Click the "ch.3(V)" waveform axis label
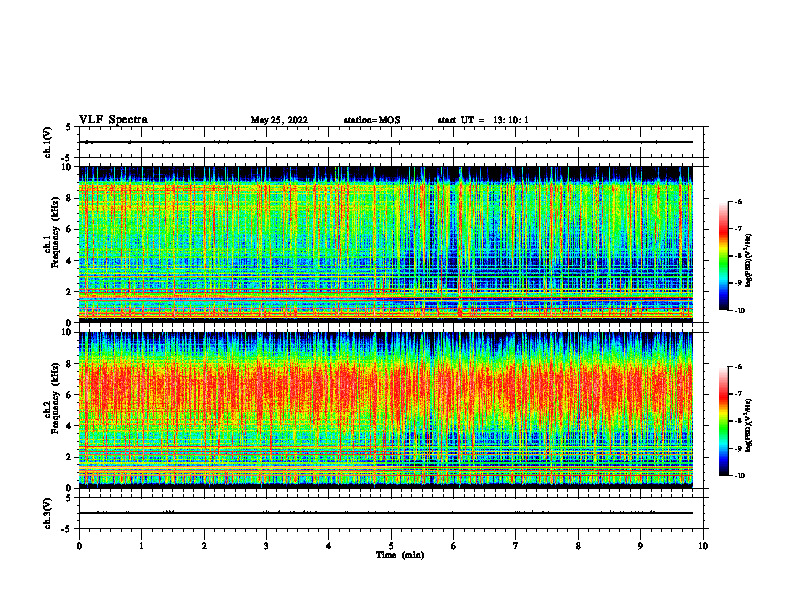This screenshot has height=612, width=792. [47, 513]
